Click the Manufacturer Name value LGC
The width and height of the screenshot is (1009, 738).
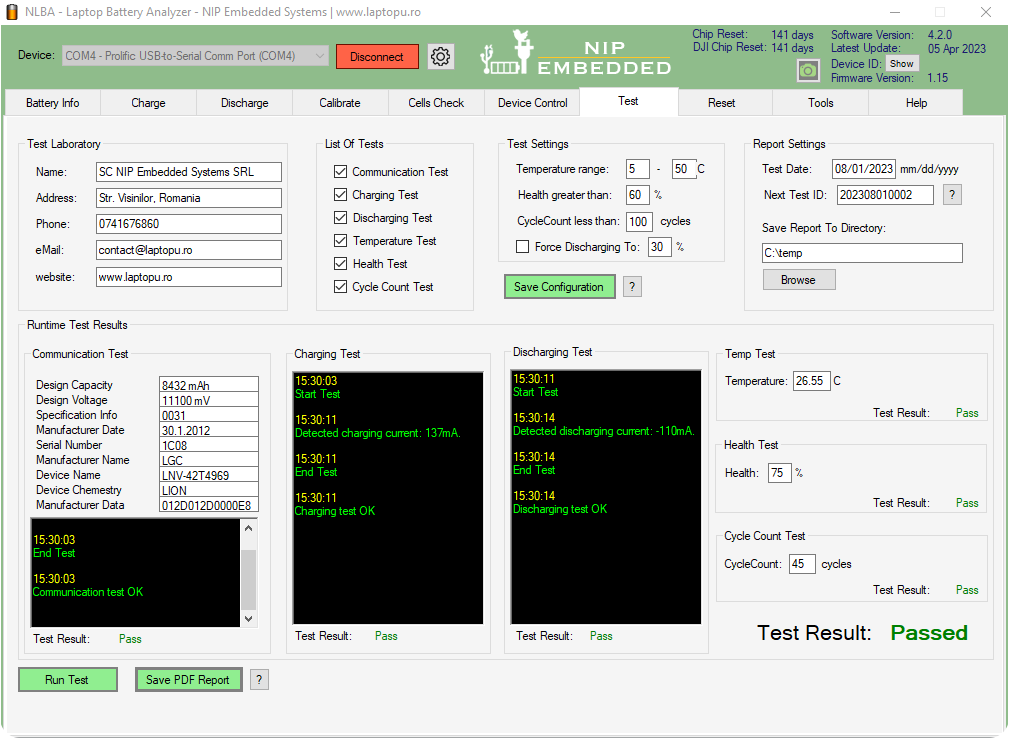[208, 461]
